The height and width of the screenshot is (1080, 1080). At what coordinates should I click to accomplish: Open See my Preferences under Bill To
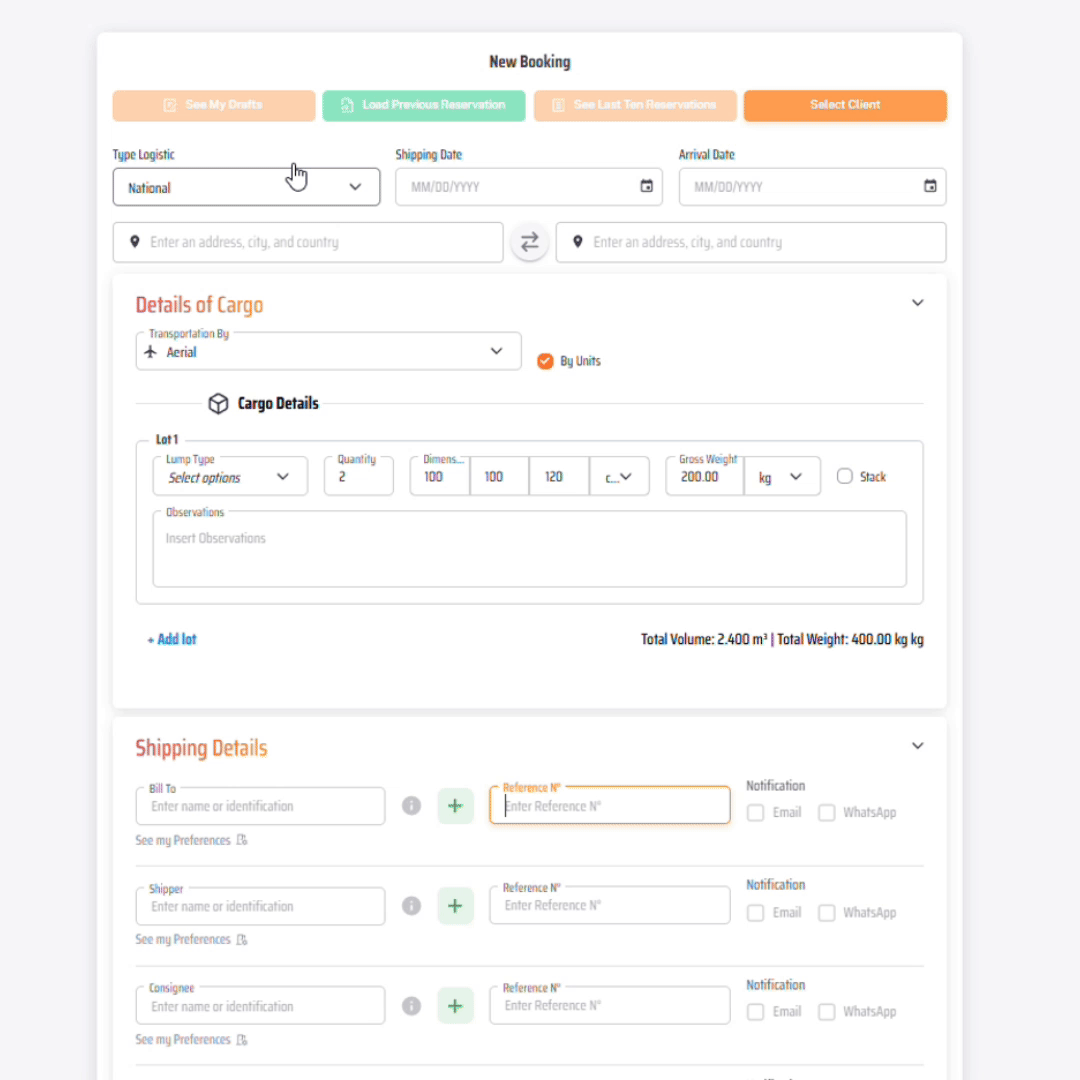pos(183,840)
